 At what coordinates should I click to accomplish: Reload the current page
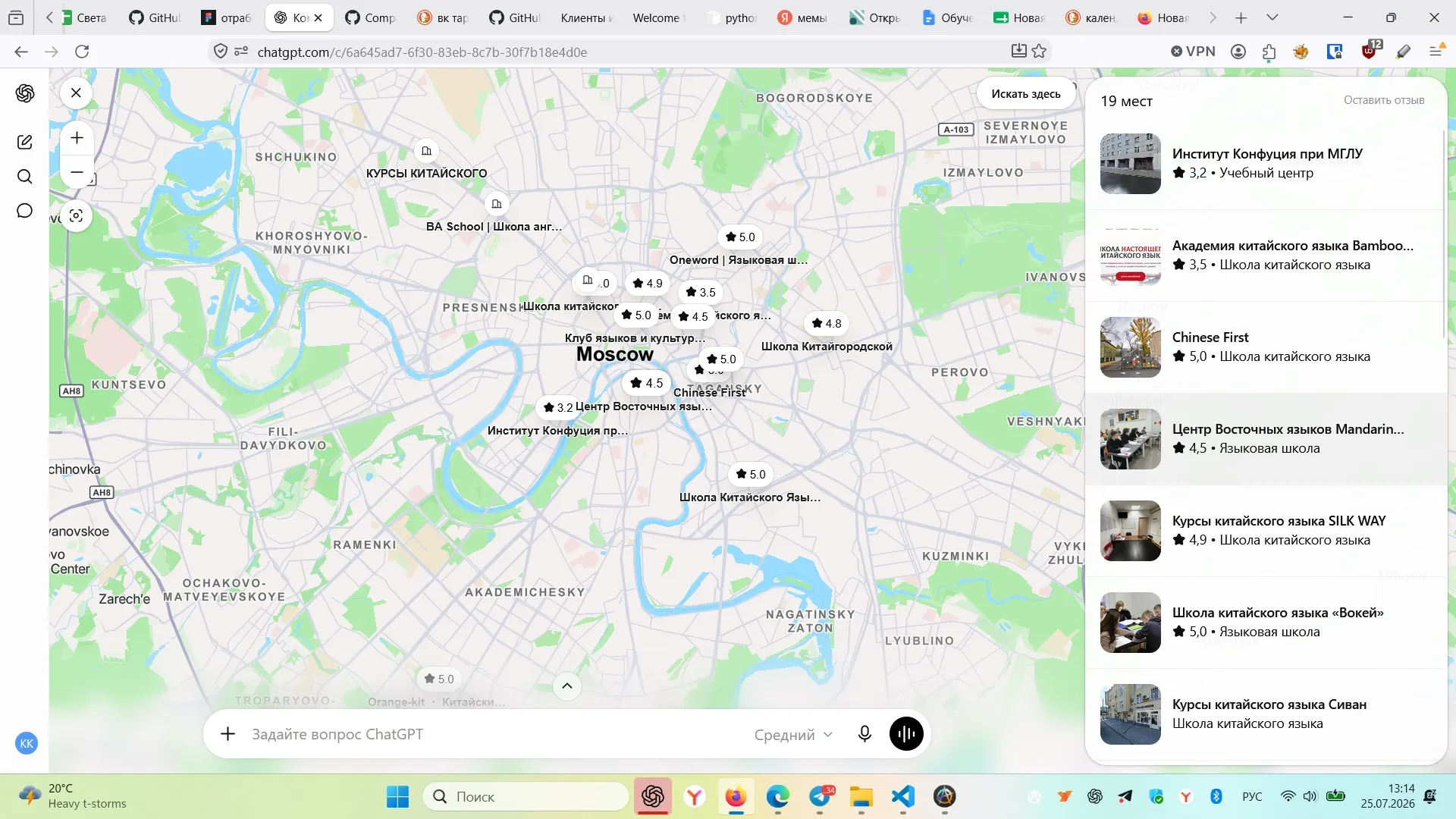pos(82,52)
